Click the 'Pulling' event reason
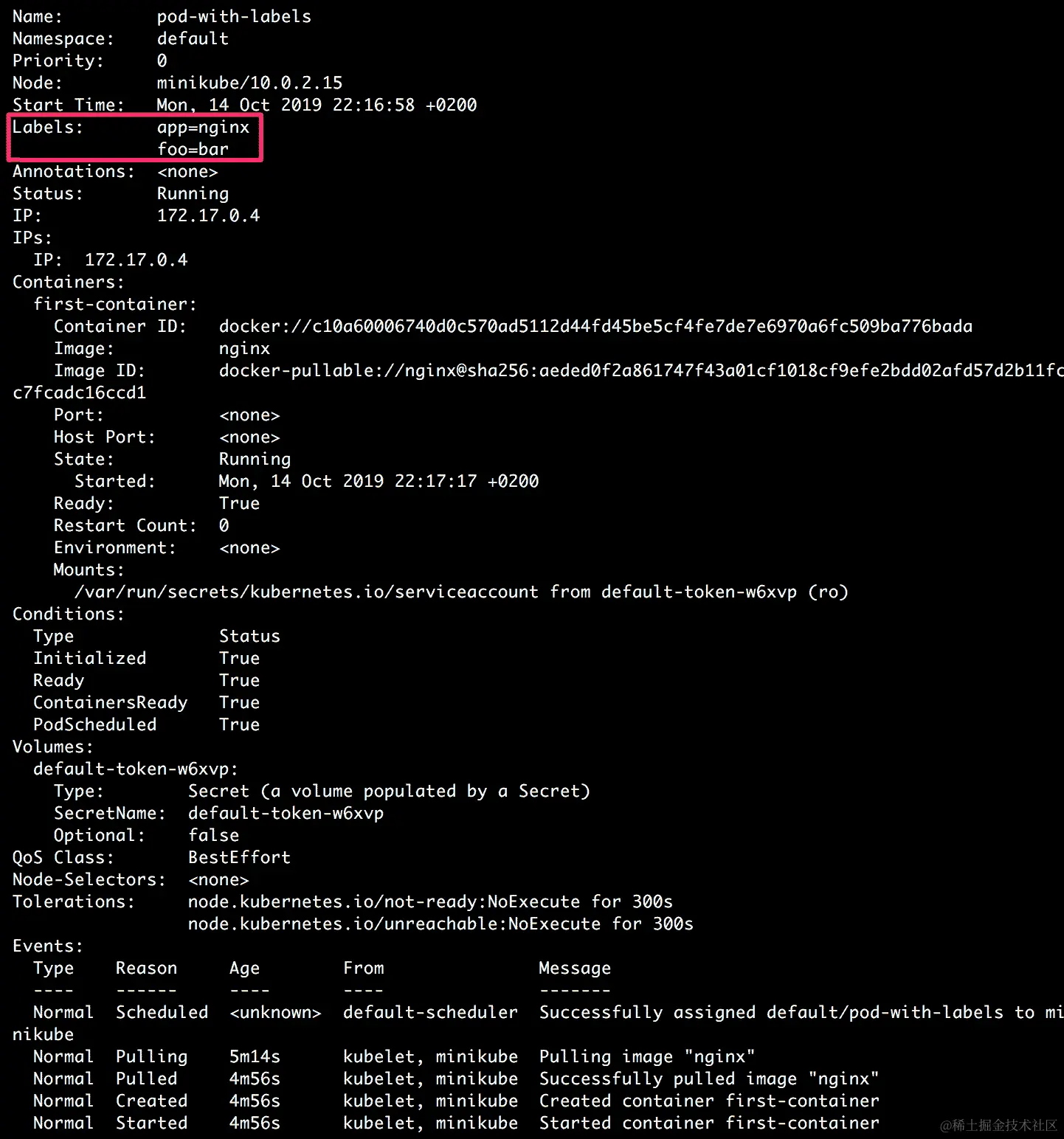 point(151,1056)
